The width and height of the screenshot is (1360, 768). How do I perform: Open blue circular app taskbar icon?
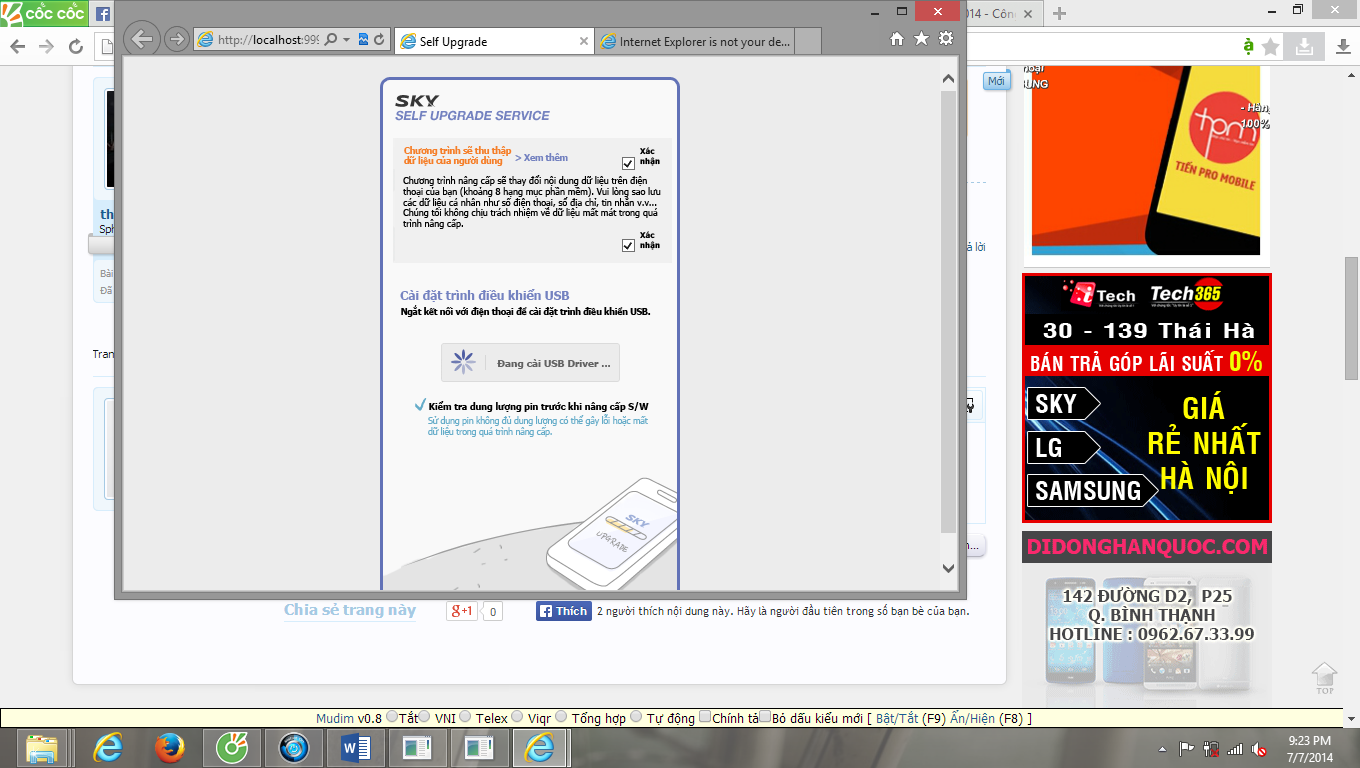click(x=295, y=748)
